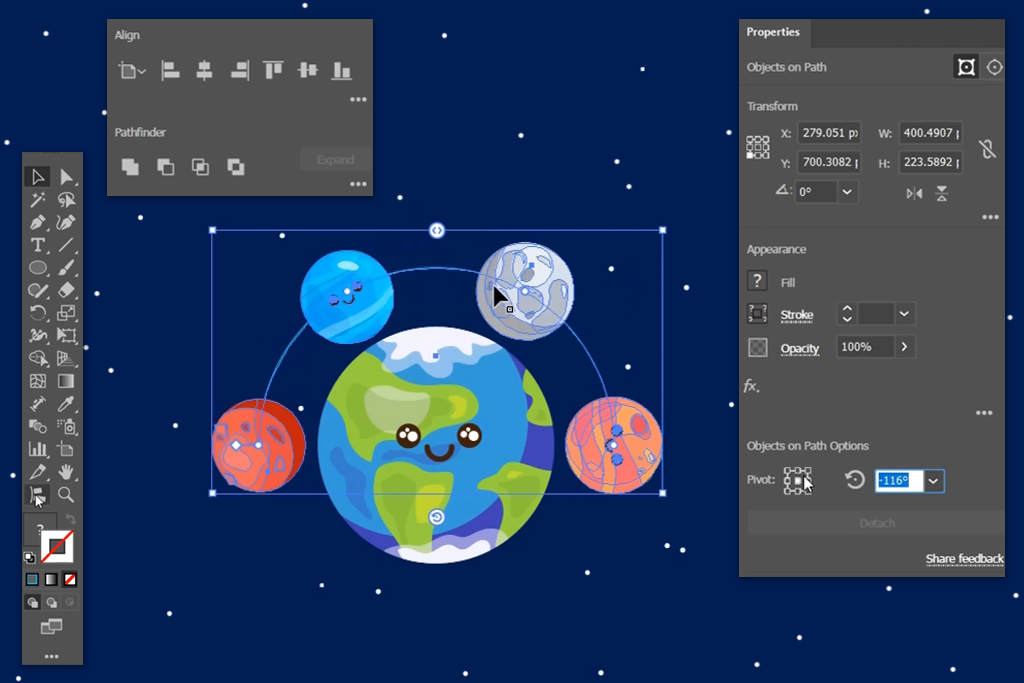The width and height of the screenshot is (1024, 683).
Task: Select the Artboard tool
Action: 66,449
